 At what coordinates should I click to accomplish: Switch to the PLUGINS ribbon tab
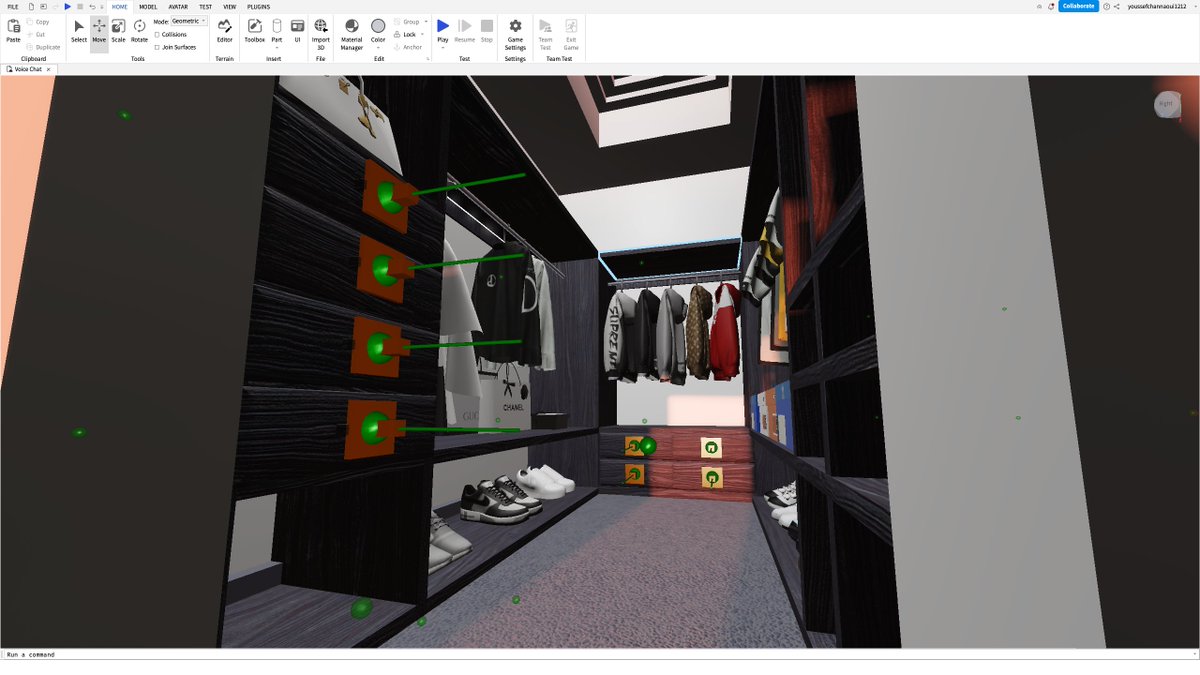click(258, 7)
